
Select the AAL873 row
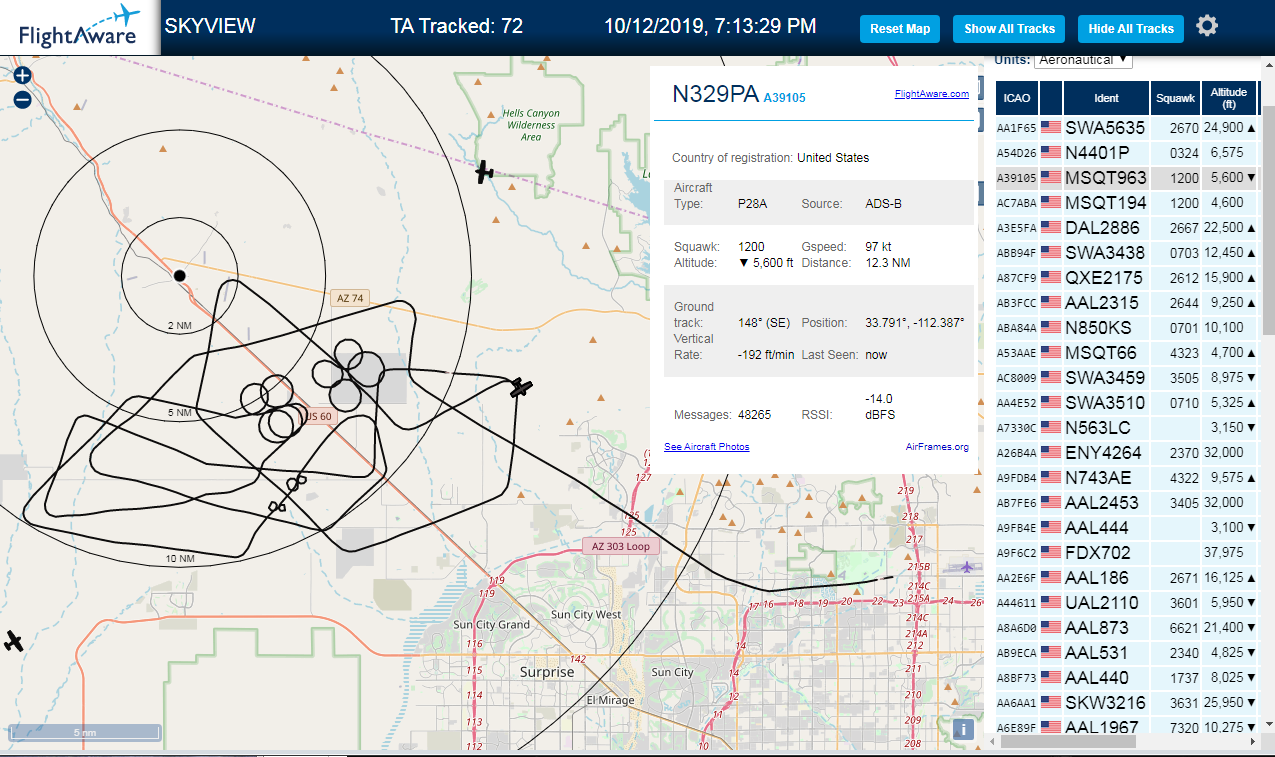[1127, 628]
